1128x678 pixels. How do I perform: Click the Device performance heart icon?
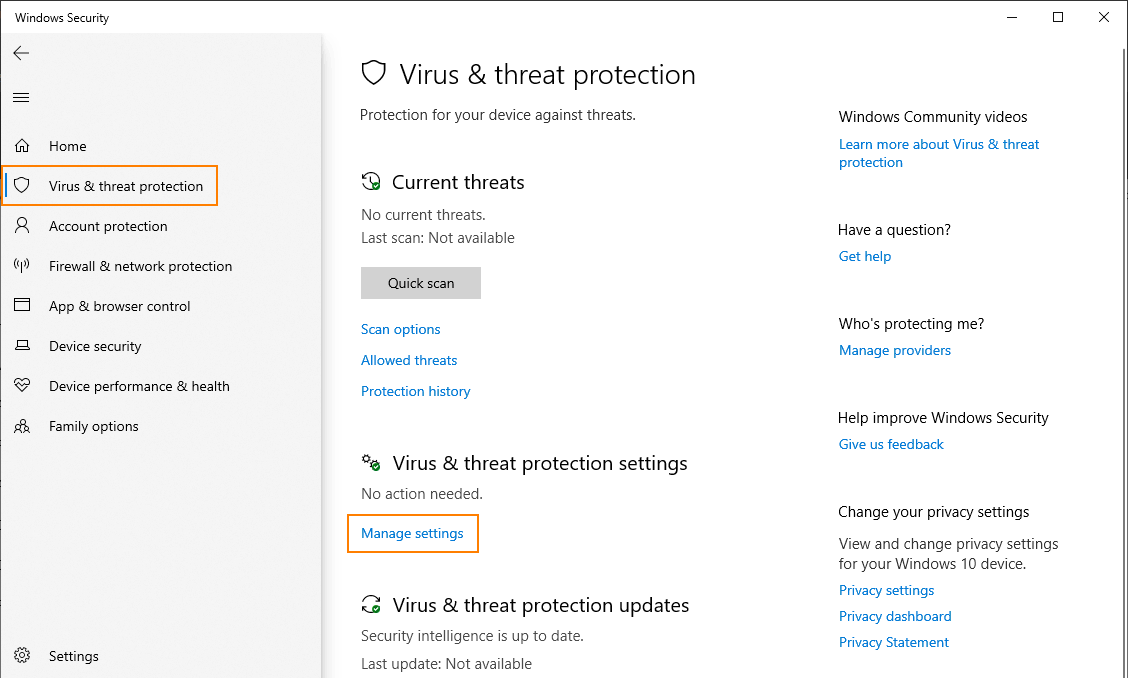(22, 386)
